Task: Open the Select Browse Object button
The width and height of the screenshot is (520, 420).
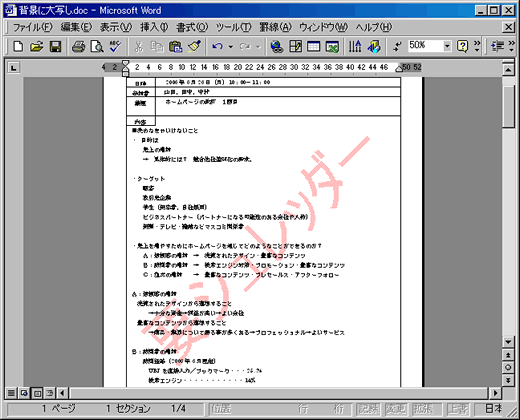Action: coord(508,367)
